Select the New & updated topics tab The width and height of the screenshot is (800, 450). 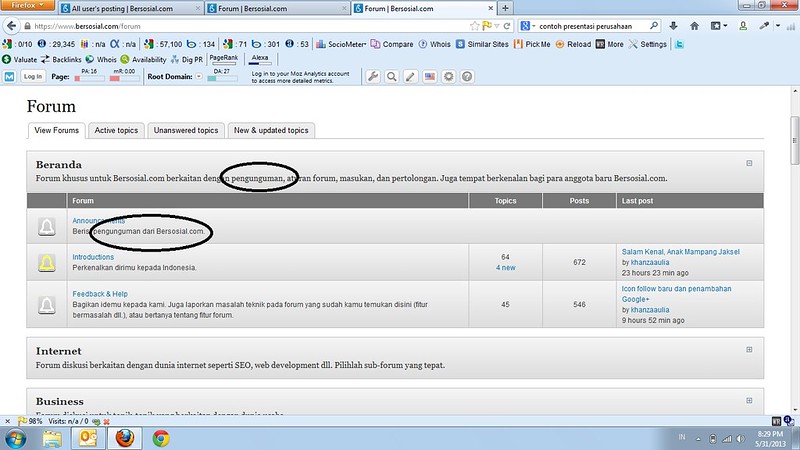[x=271, y=130]
